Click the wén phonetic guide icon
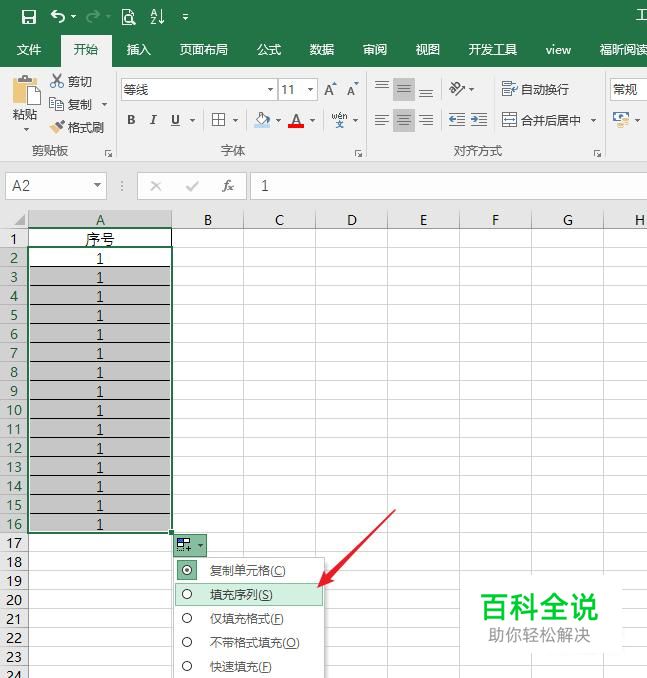This screenshot has height=678, width=647. click(x=340, y=119)
